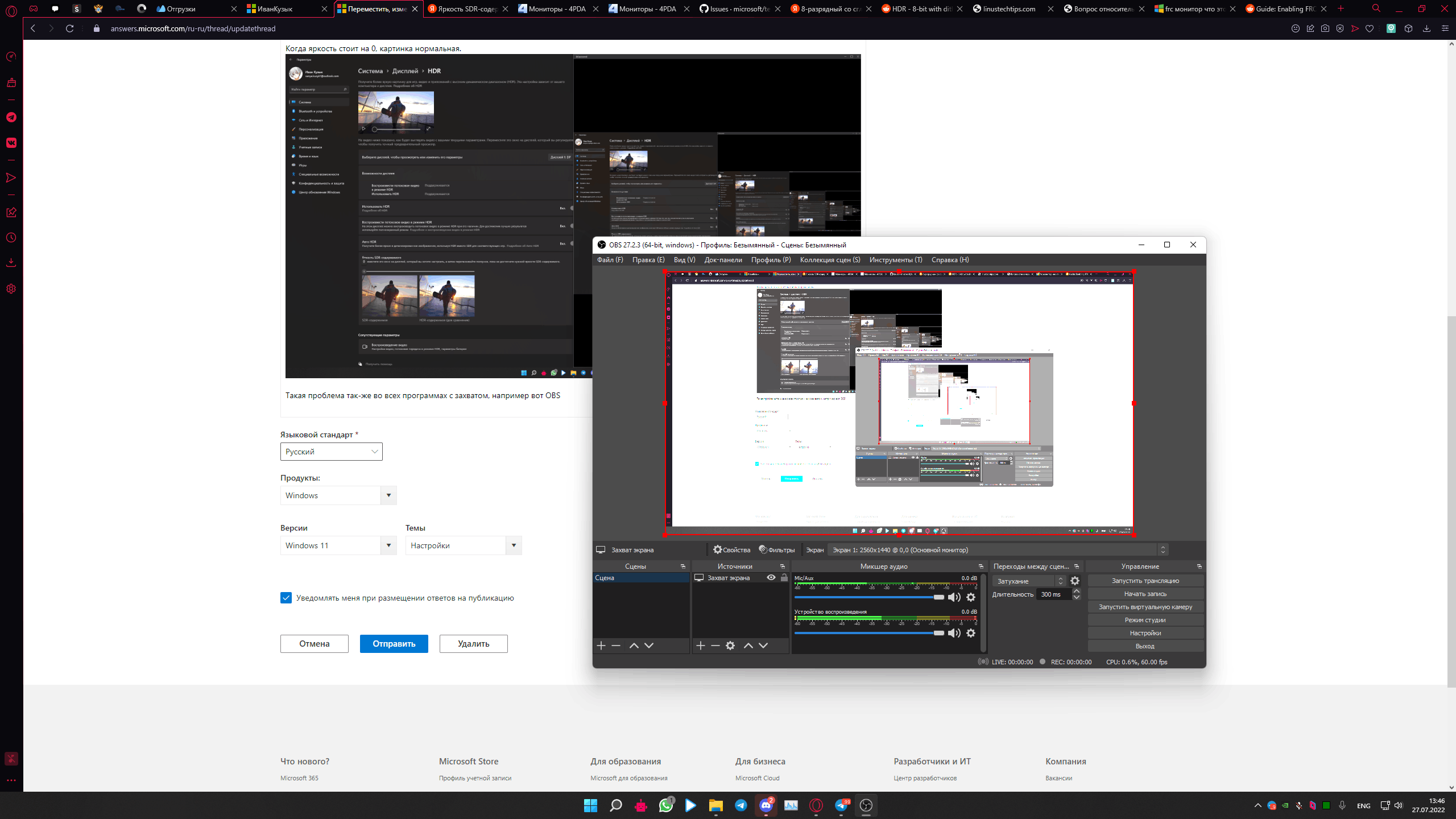Adjust Mic/Aux volume slider
Screen dimensions: 1456x819
[869, 597]
